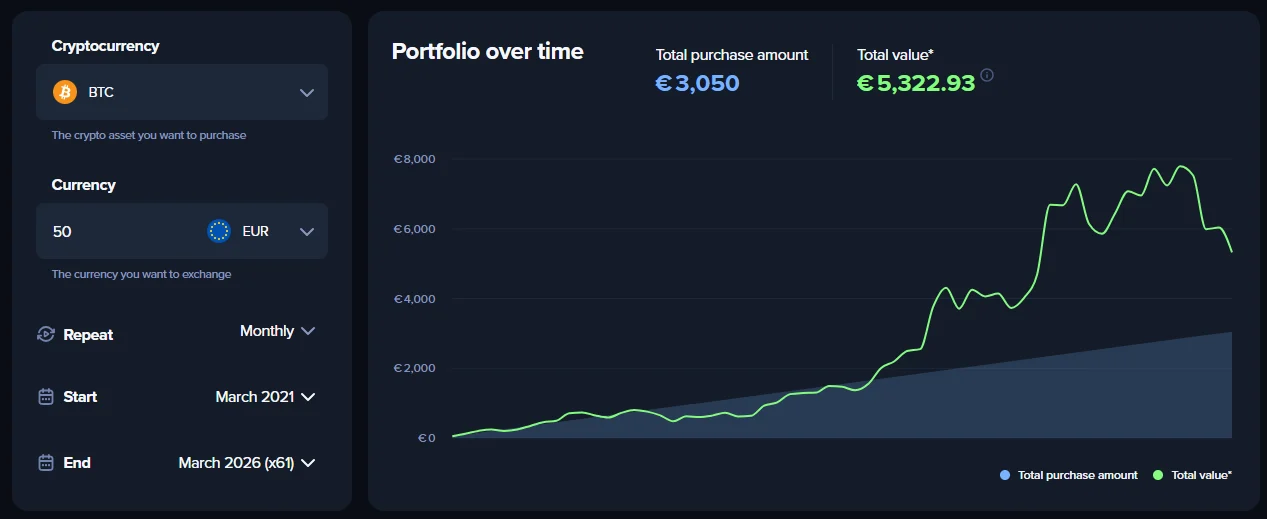
Task: Open the BTC cryptocurrency dropdown
Action: (x=306, y=92)
